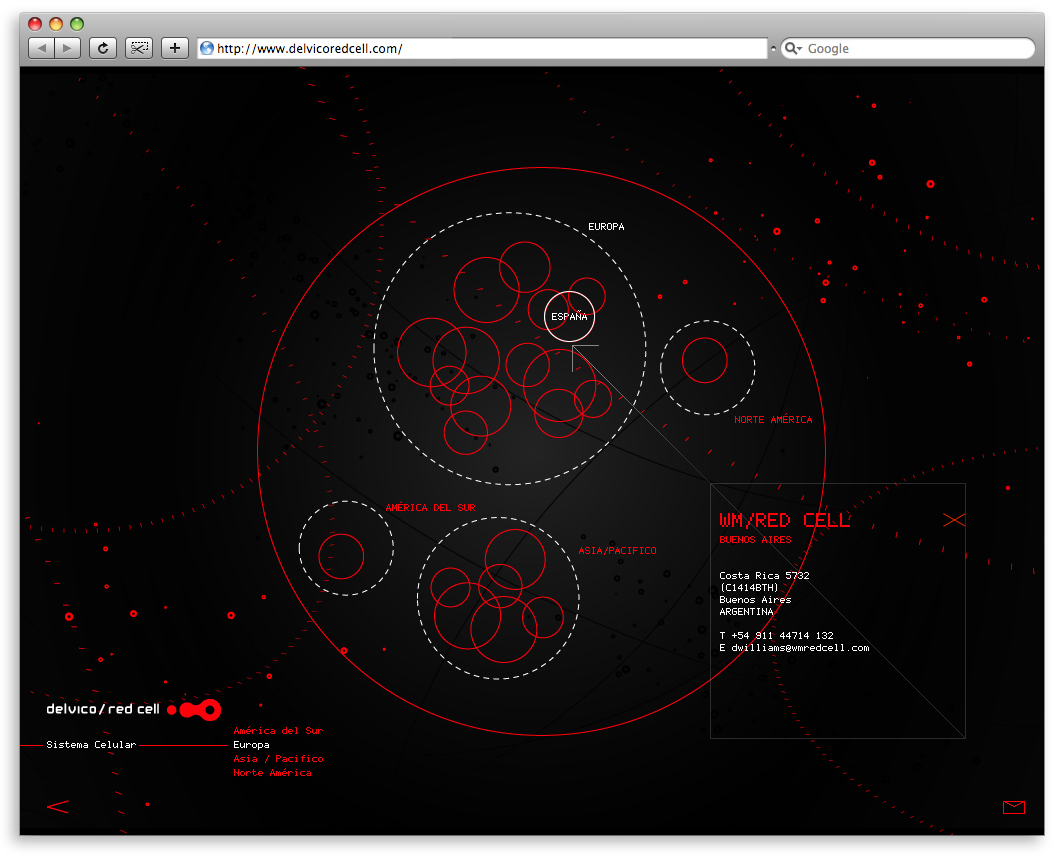Choose Asia / Pacífico menu item
Screen dimensions: 1057x860
[278, 759]
